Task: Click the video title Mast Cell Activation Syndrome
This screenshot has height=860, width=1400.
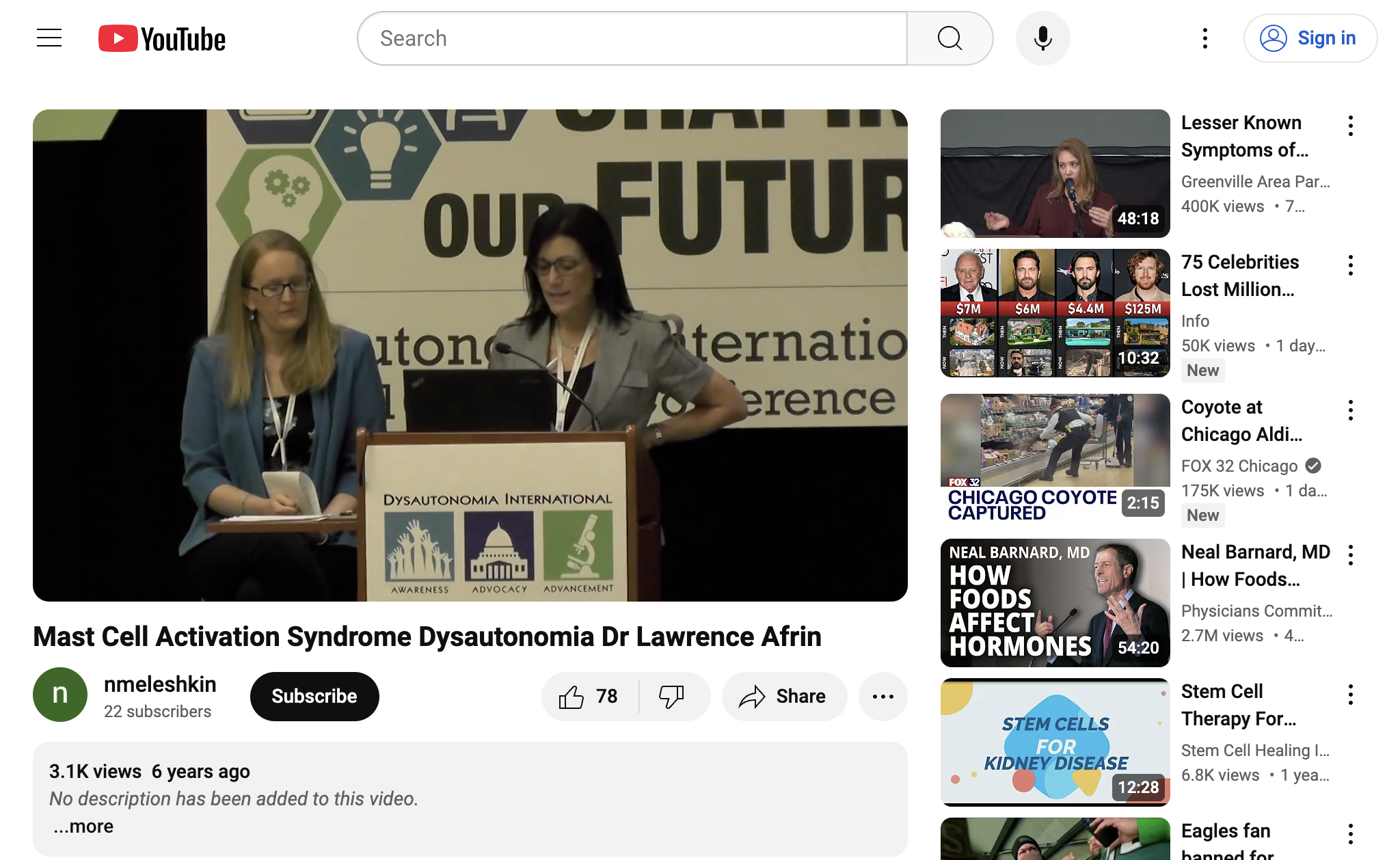Action: pyautogui.click(x=427, y=636)
